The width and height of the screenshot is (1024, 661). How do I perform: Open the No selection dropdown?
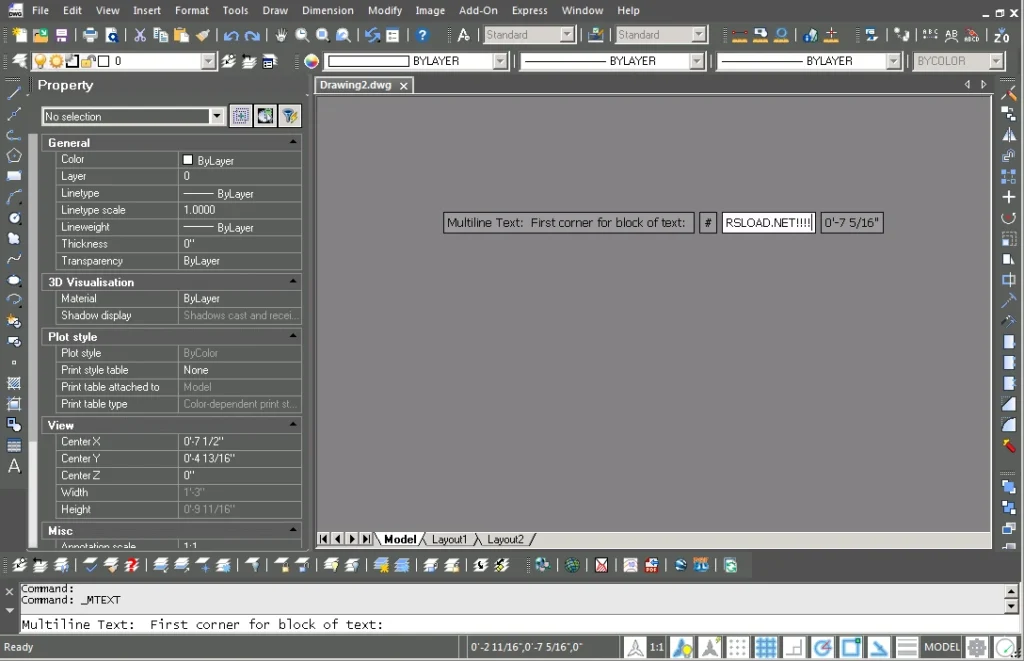point(216,116)
